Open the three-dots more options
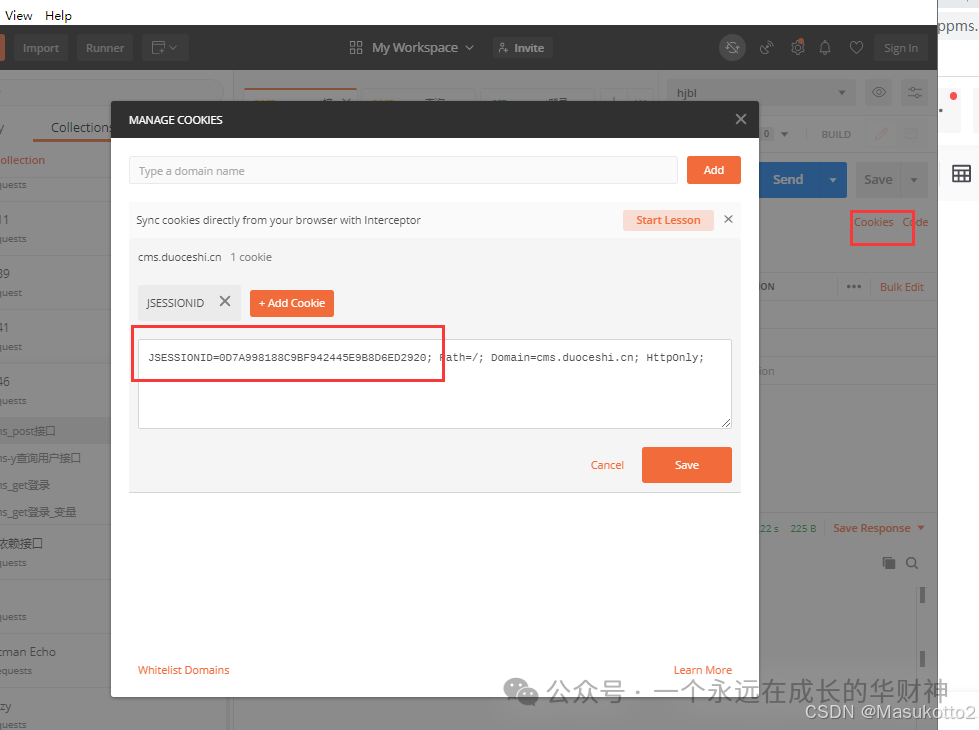 point(854,287)
